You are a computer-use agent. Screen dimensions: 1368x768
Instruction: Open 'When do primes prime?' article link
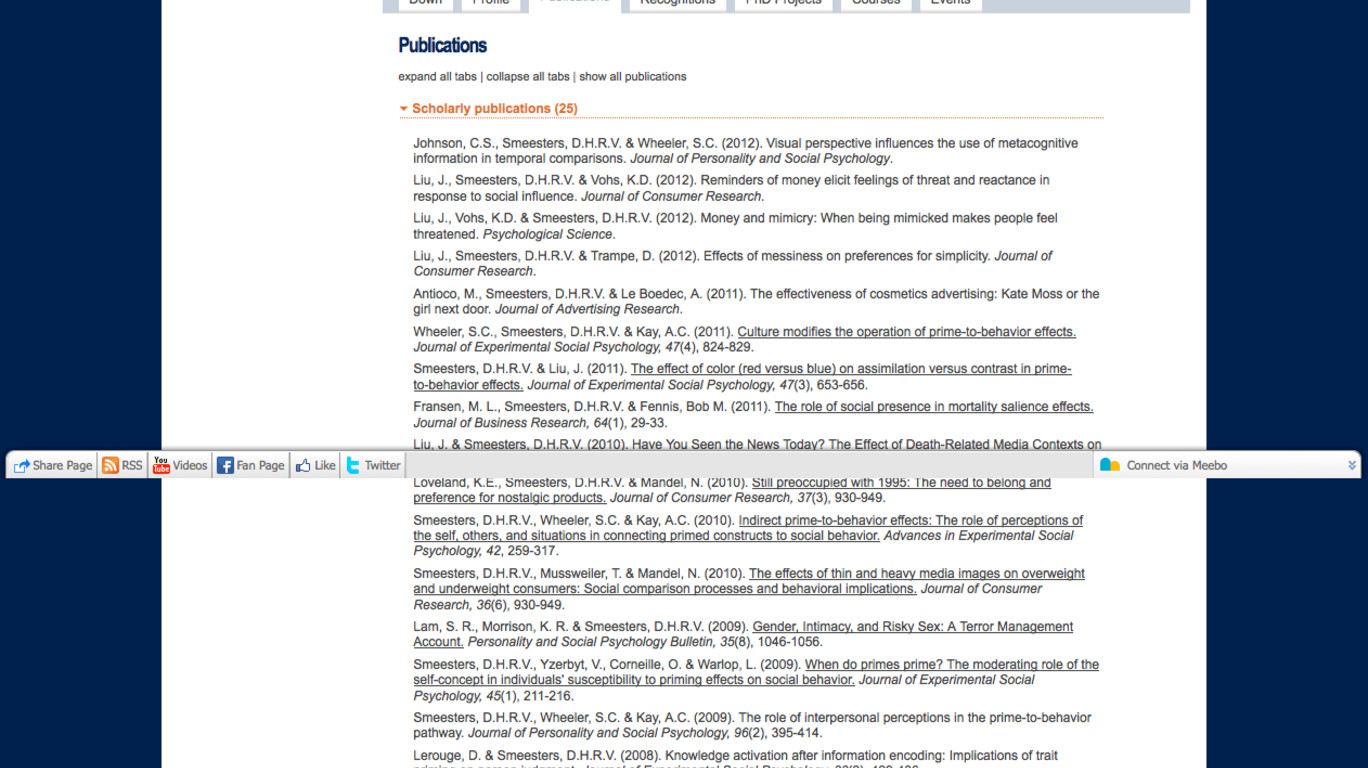click(951, 665)
